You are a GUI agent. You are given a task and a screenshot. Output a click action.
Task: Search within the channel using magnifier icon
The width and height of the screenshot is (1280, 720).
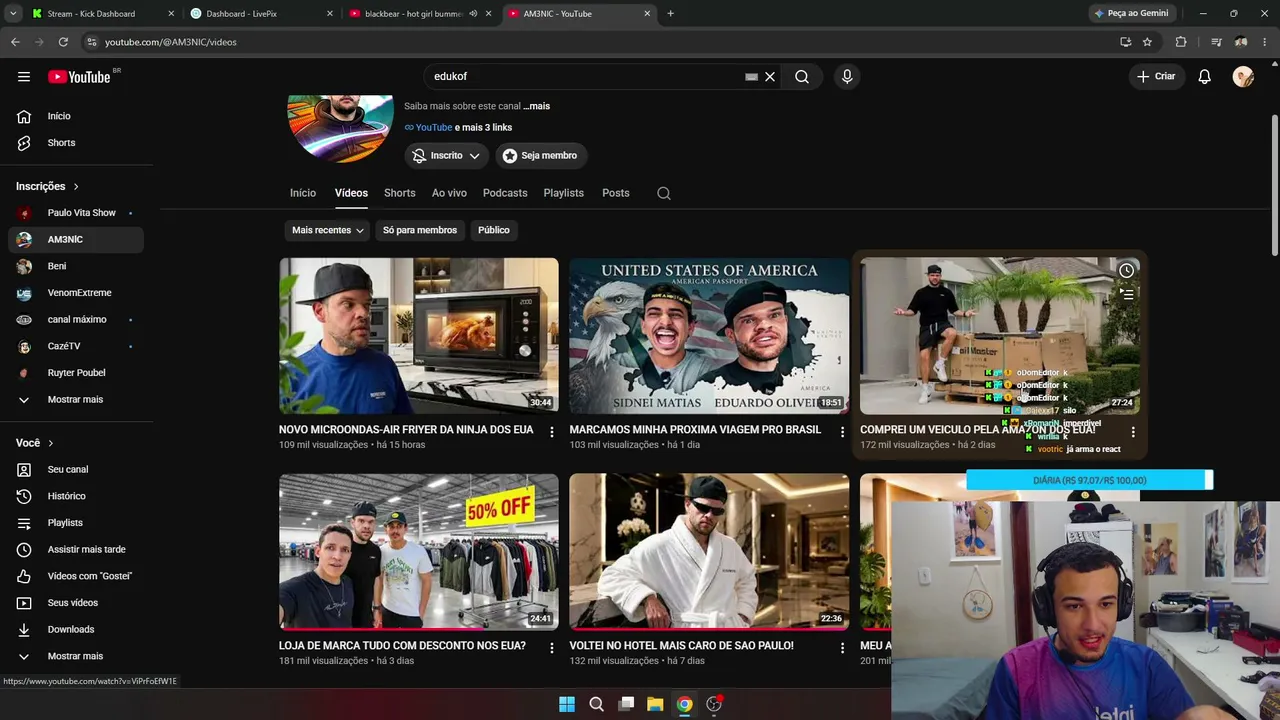click(x=664, y=193)
